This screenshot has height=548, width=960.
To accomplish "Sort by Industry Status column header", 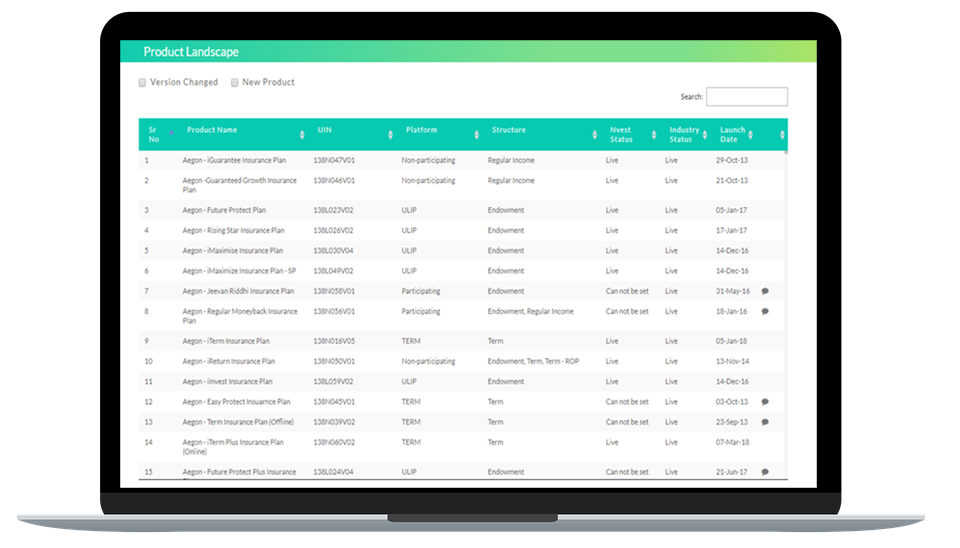I will [684, 135].
